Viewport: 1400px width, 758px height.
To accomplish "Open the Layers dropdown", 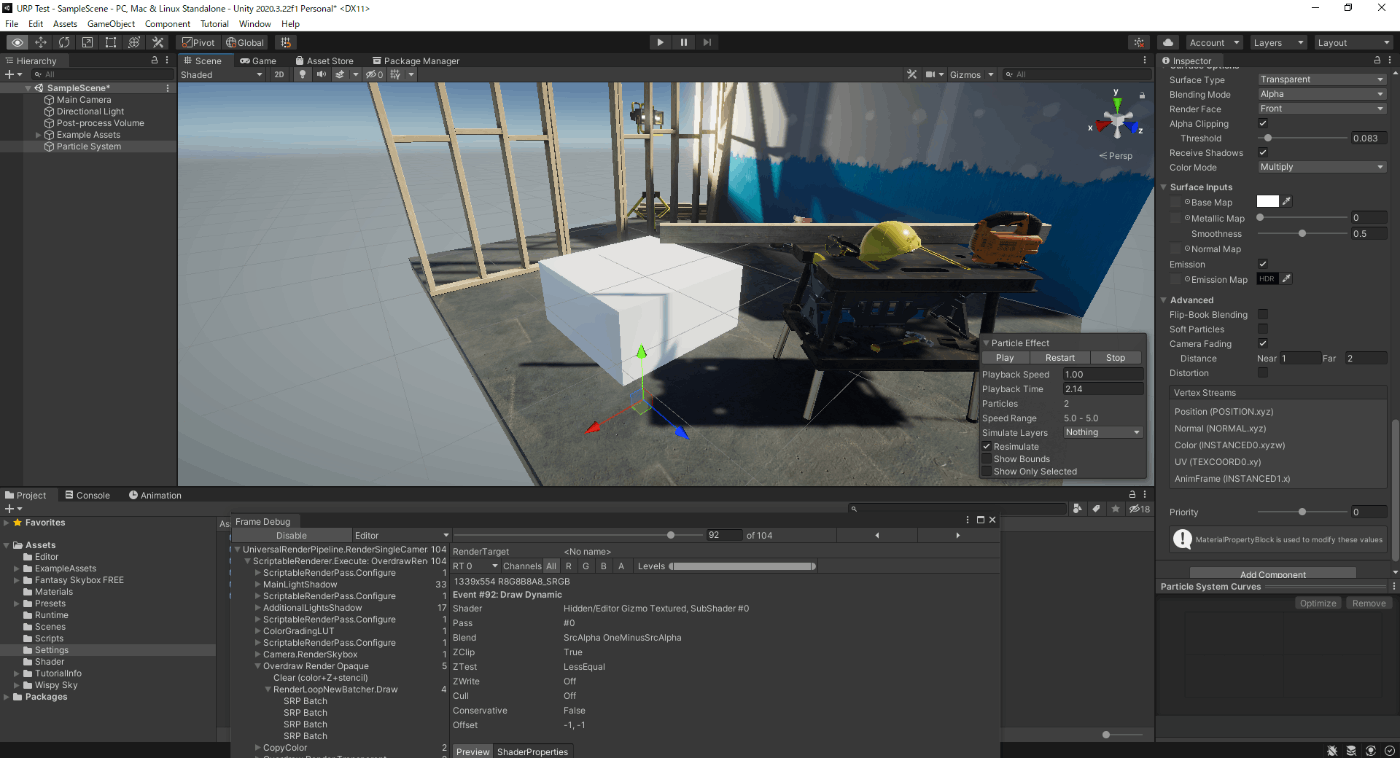I will point(1277,43).
